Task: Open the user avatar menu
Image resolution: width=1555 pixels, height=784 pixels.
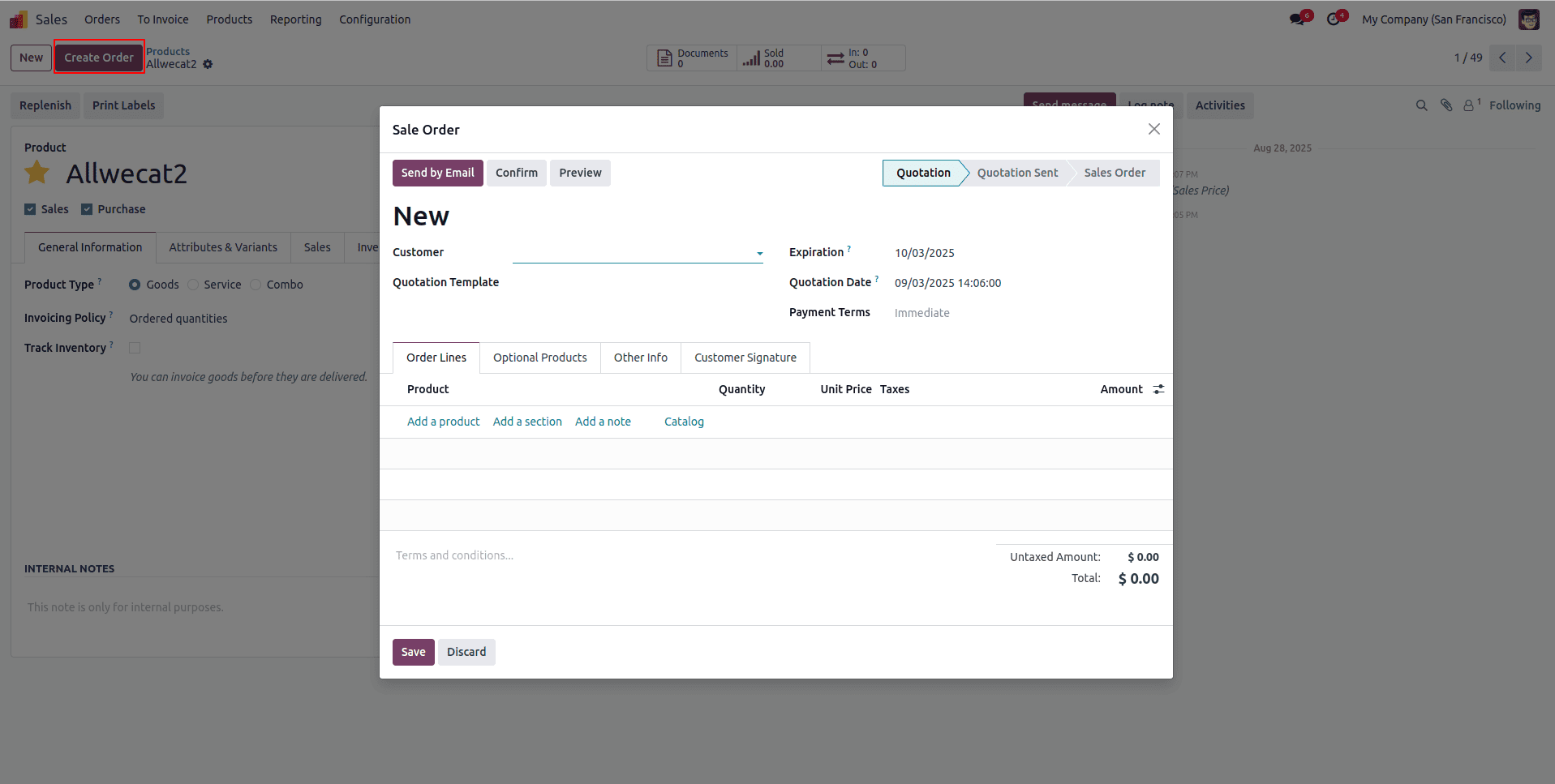Action: click(1529, 19)
